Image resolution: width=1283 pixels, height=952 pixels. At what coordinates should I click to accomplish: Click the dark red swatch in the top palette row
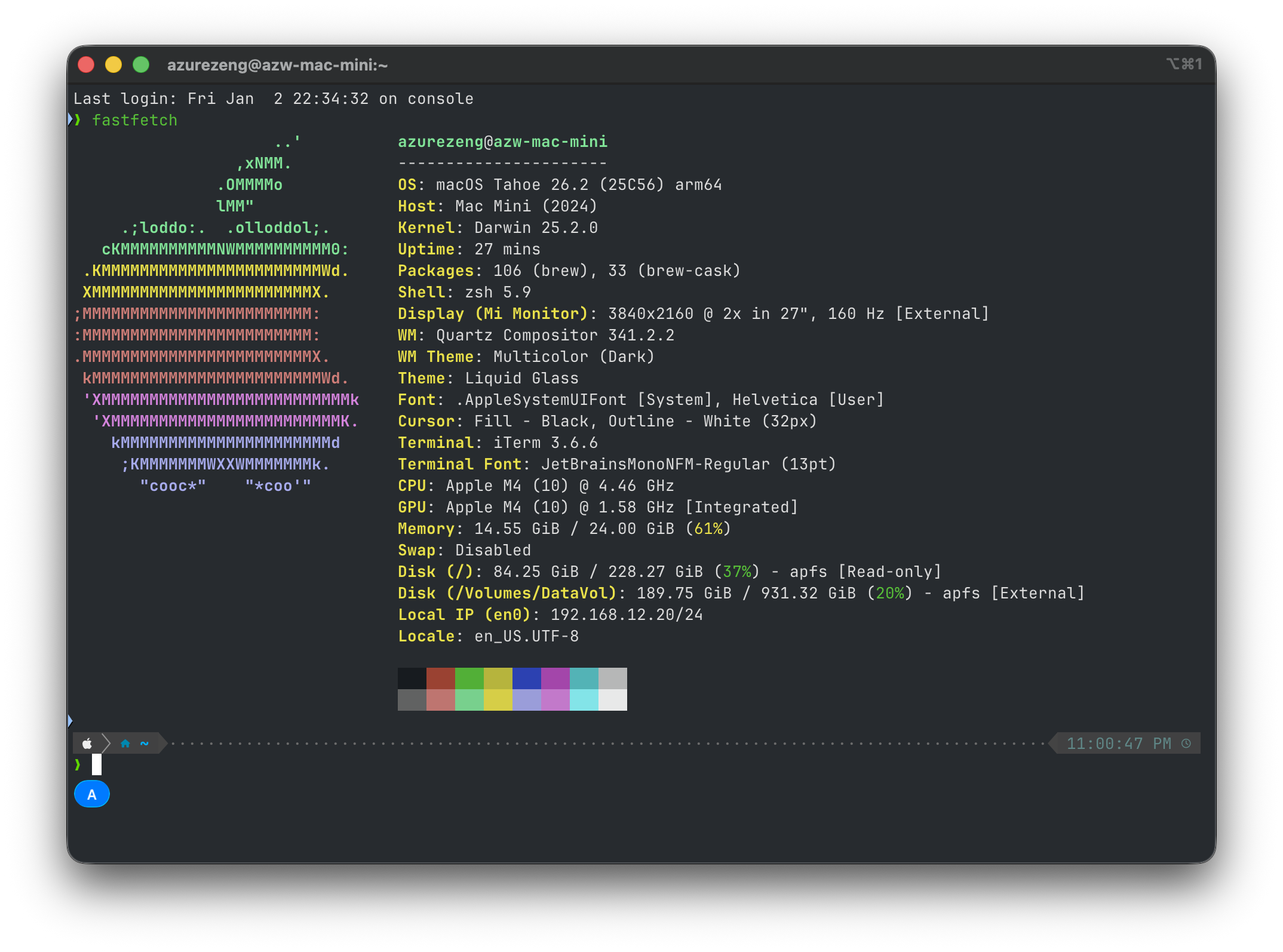click(441, 678)
